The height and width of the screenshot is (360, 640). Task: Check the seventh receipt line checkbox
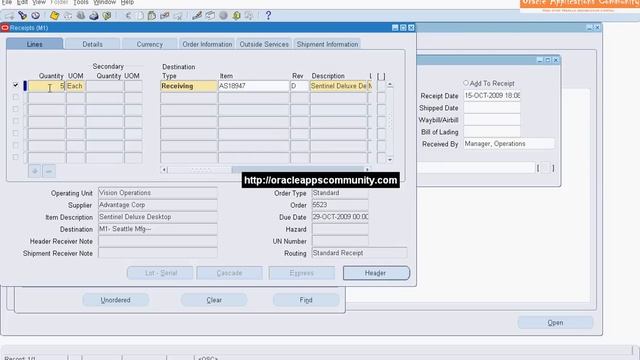point(16,157)
